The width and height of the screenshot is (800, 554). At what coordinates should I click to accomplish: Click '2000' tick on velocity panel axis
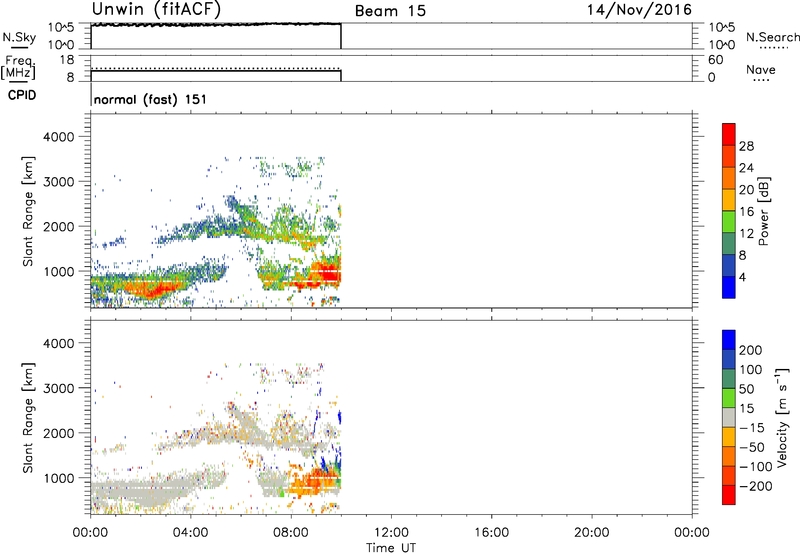59,434
